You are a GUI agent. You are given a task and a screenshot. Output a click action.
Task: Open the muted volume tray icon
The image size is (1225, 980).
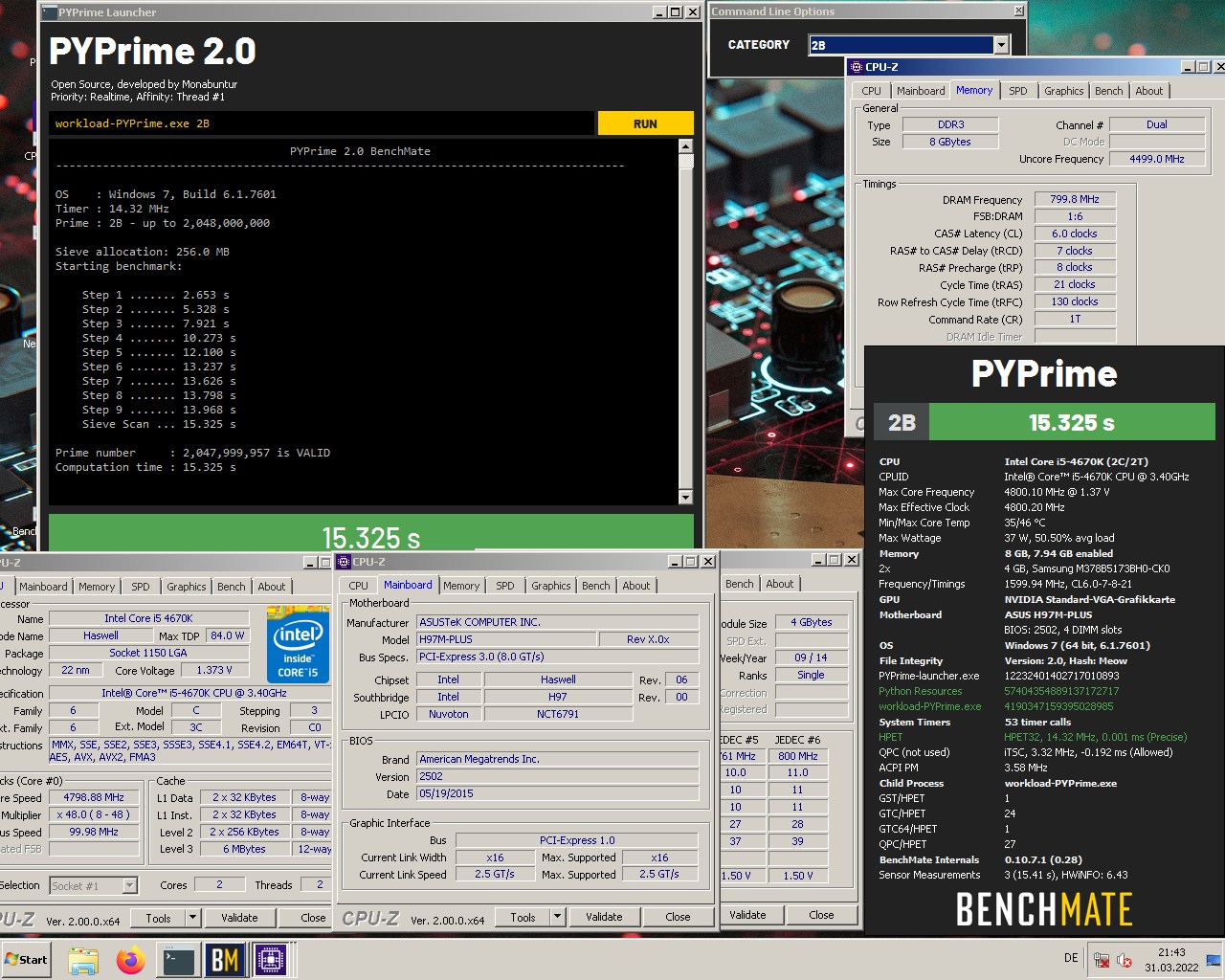[x=1125, y=960]
